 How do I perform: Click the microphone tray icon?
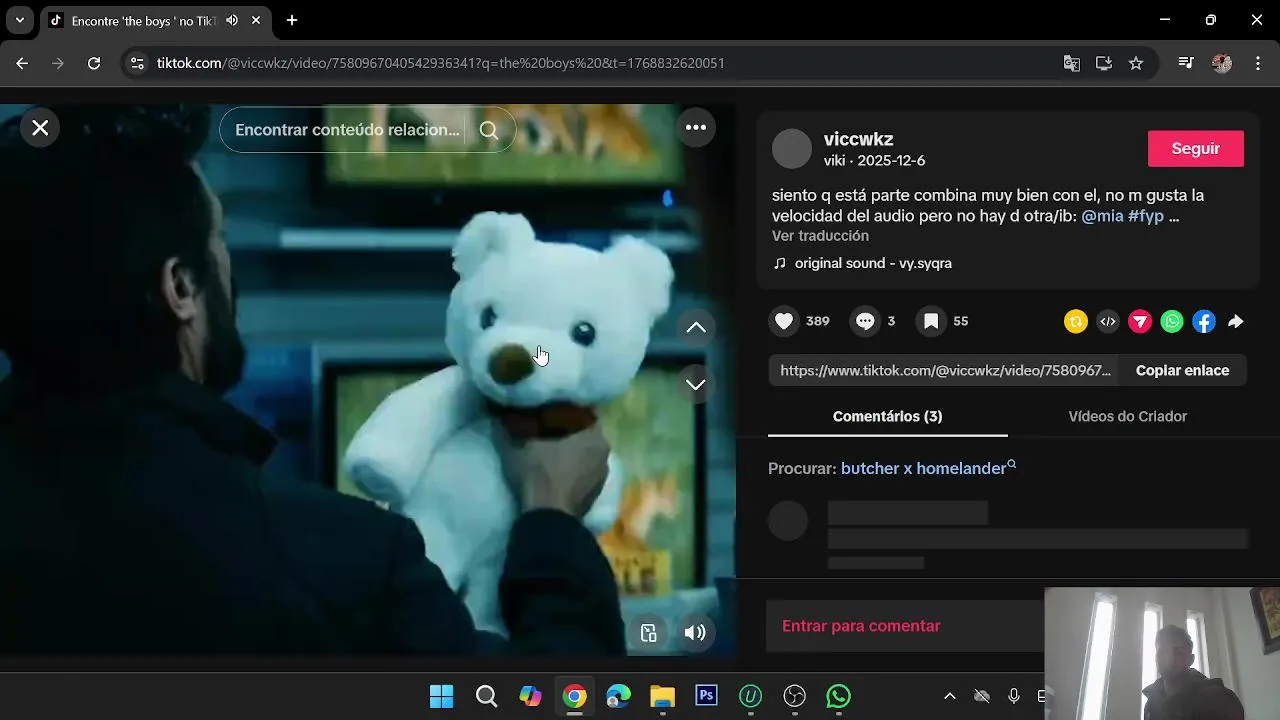pyautogui.click(x=1014, y=696)
